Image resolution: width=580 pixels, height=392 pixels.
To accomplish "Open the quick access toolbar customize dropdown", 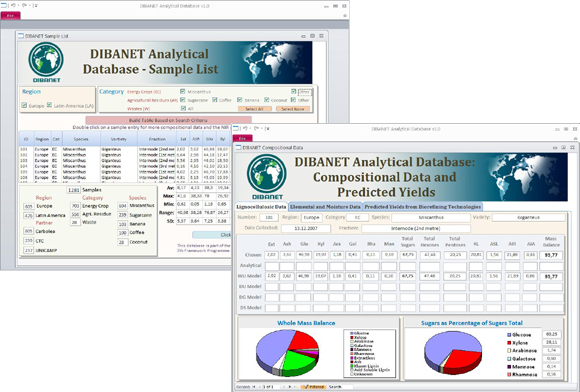I will [x=36, y=6].
